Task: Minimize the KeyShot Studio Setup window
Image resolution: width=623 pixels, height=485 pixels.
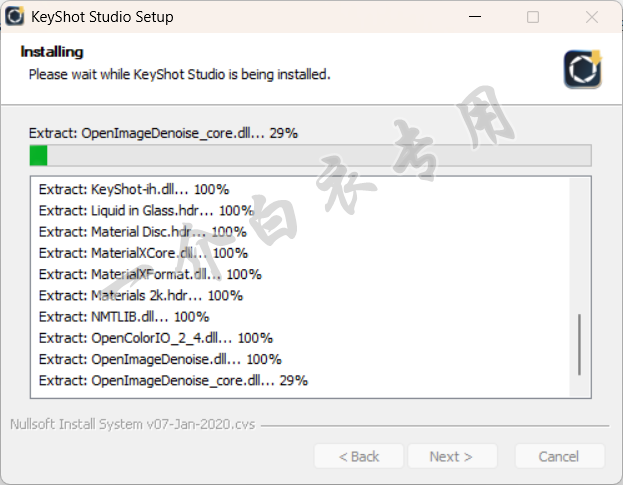Action: (475, 17)
